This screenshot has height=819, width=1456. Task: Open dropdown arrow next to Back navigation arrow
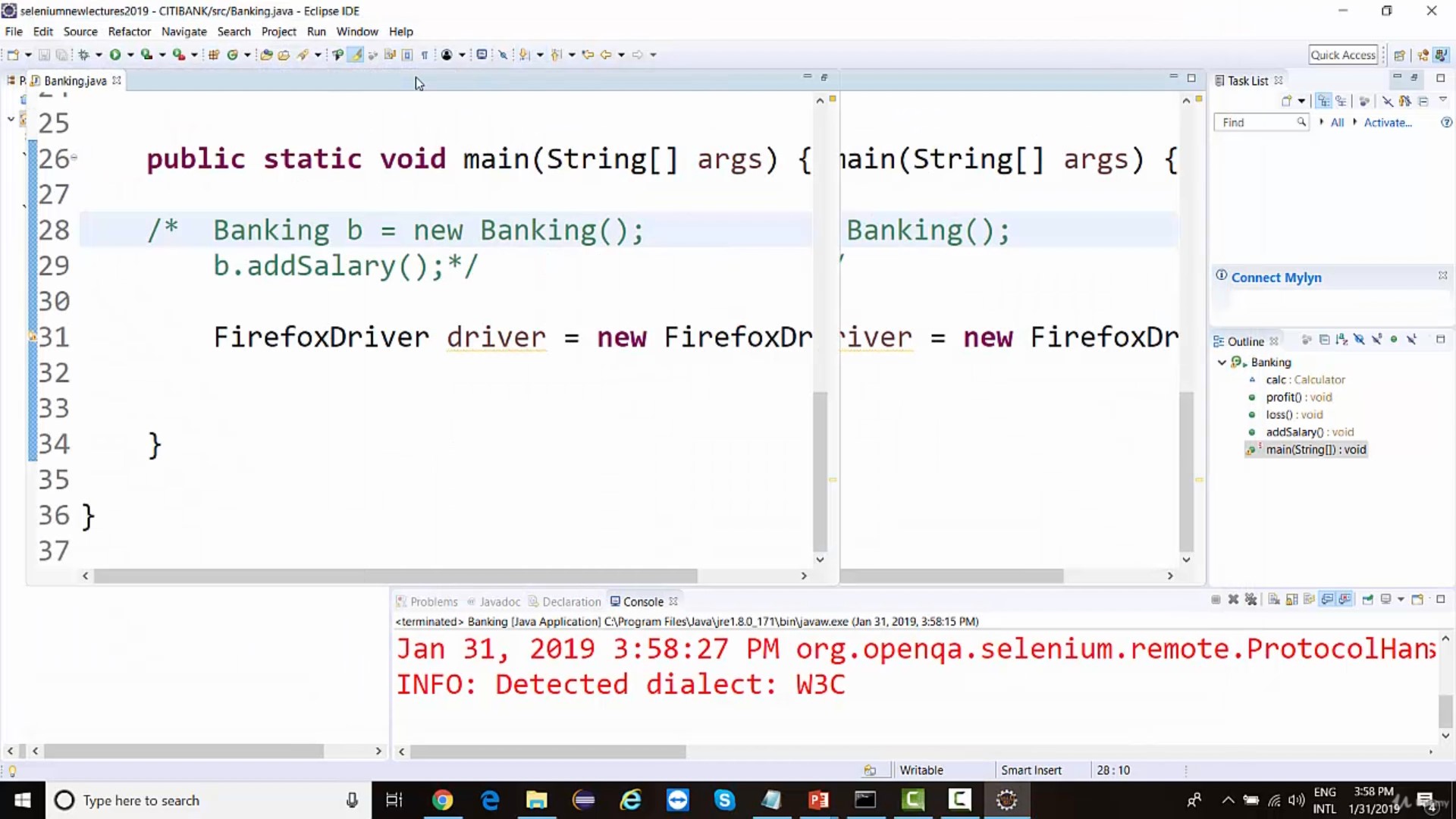(621, 55)
